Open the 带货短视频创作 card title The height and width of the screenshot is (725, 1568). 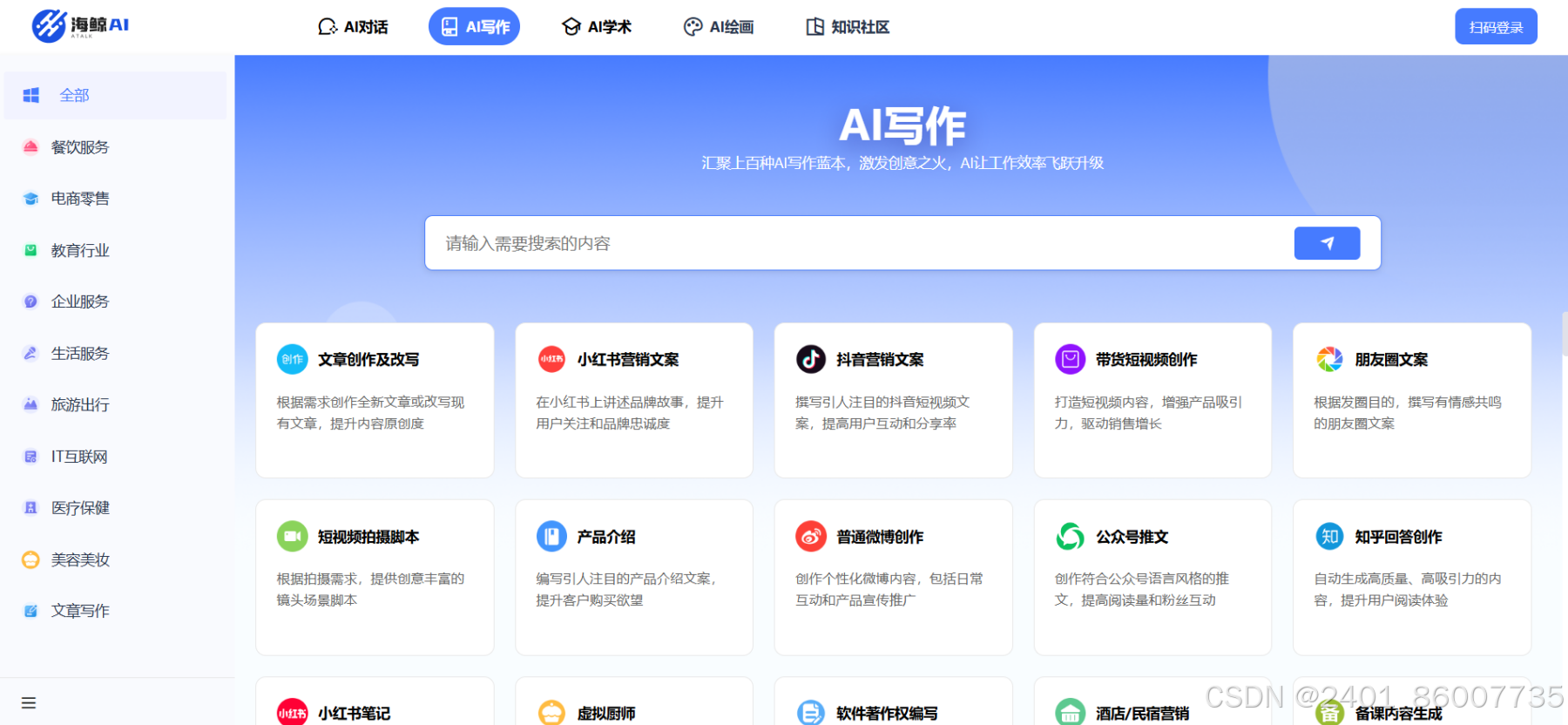pyautogui.click(x=1146, y=360)
